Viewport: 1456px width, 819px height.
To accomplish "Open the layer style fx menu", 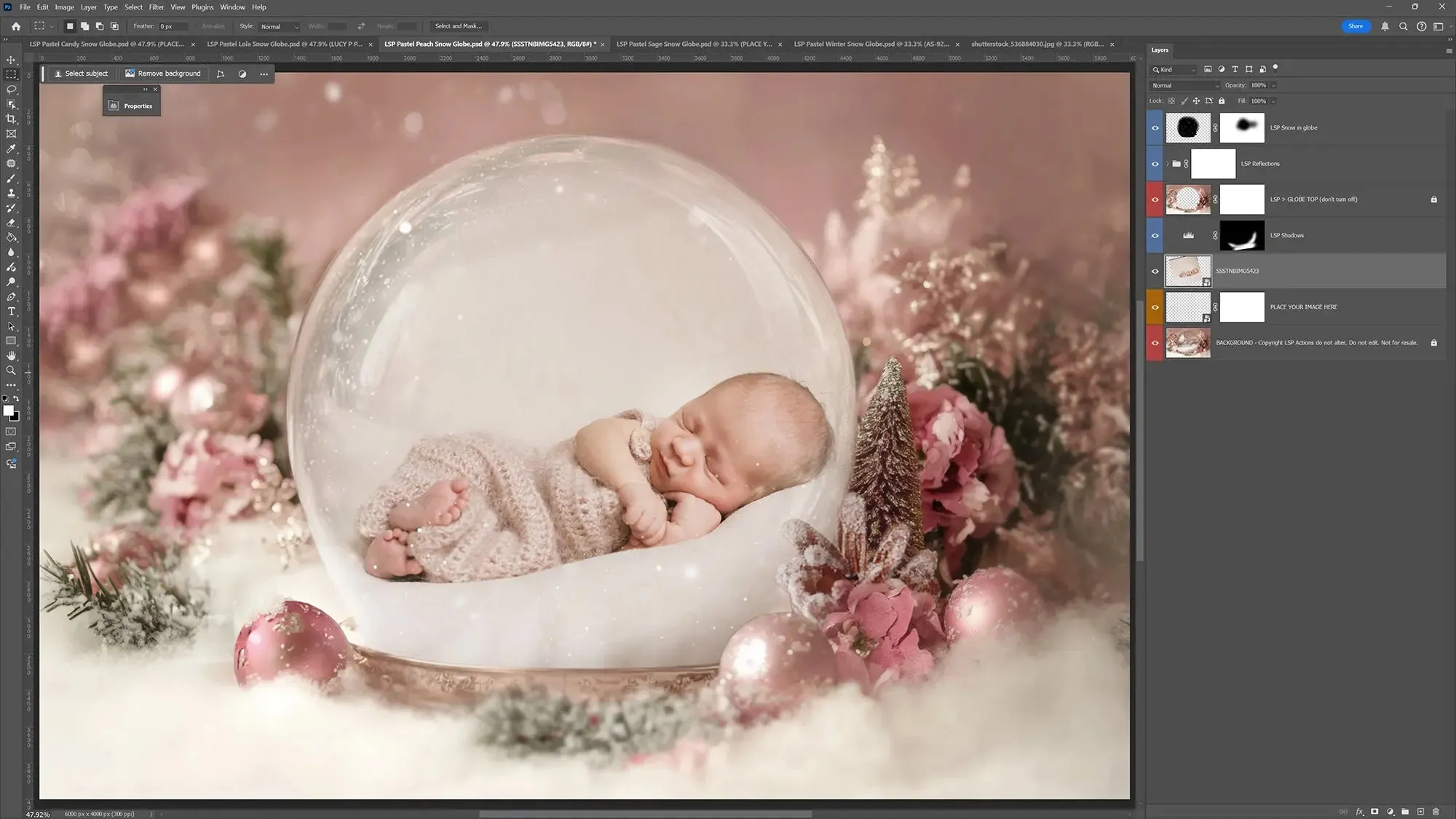I will 1359,812.
